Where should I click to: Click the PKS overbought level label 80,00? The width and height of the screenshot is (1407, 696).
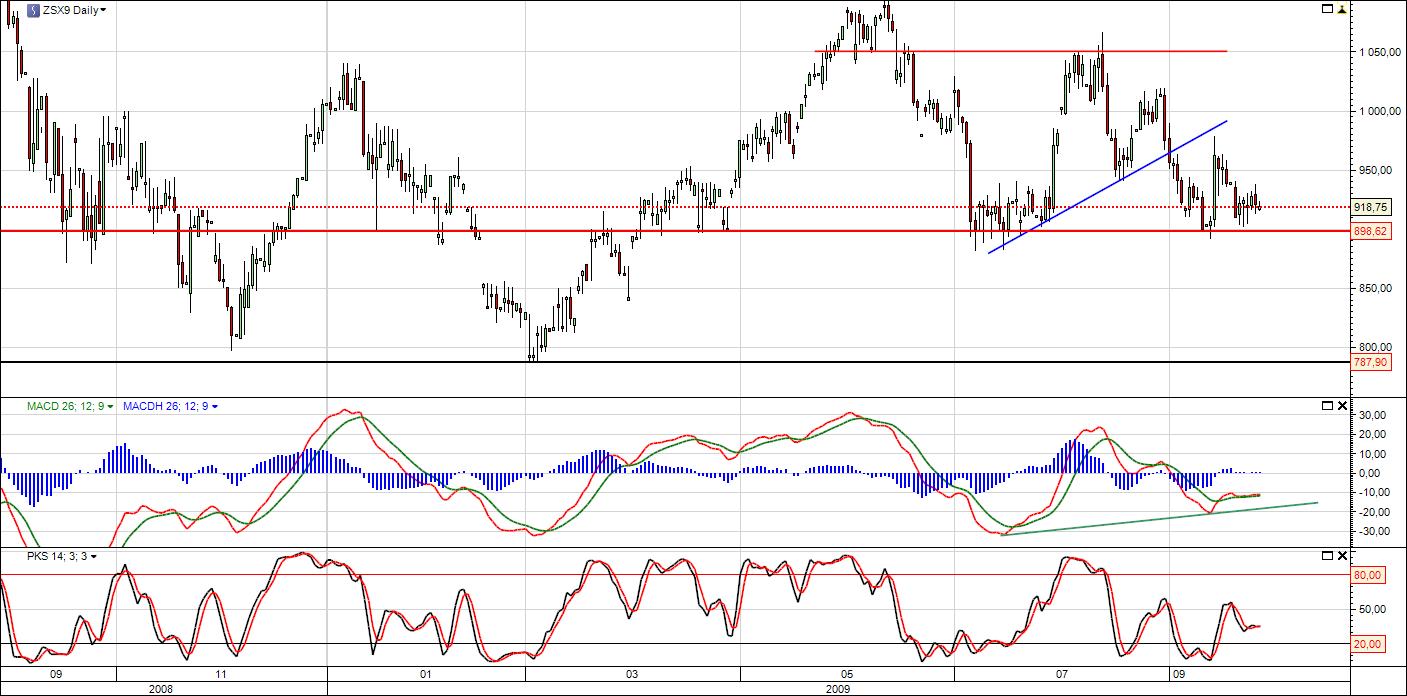point(1369,575)
